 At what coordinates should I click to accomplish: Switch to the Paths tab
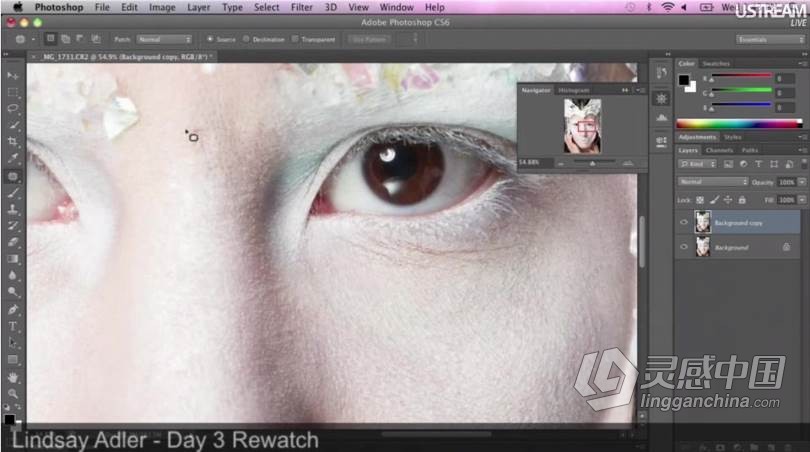(749, 150)
